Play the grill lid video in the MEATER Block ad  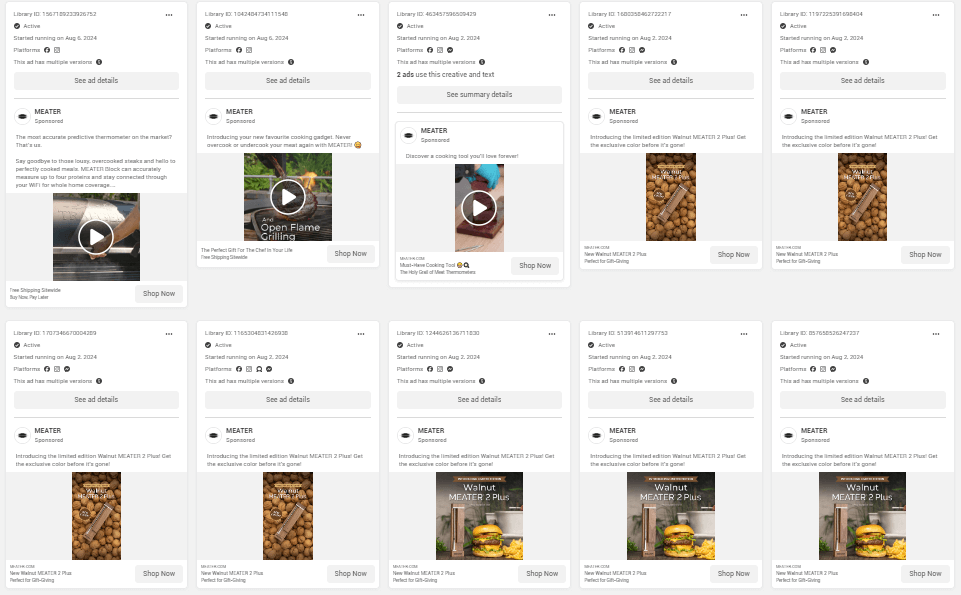96,237
